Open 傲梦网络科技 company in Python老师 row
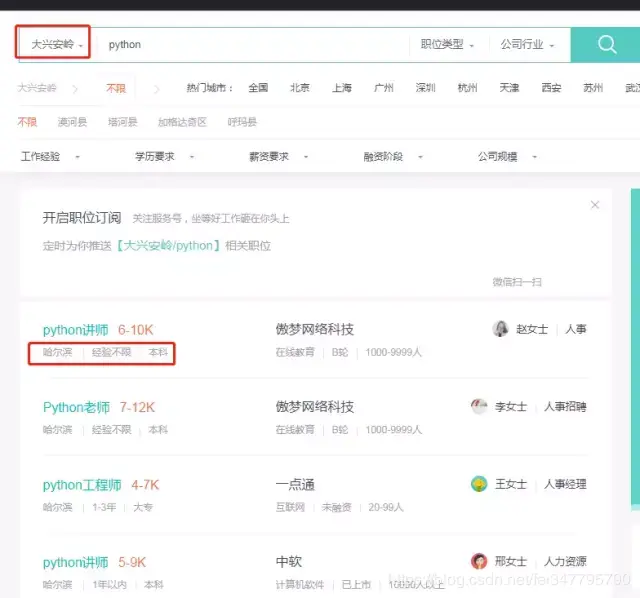Screen dimensions: 640x598 [x=315, y=407]
